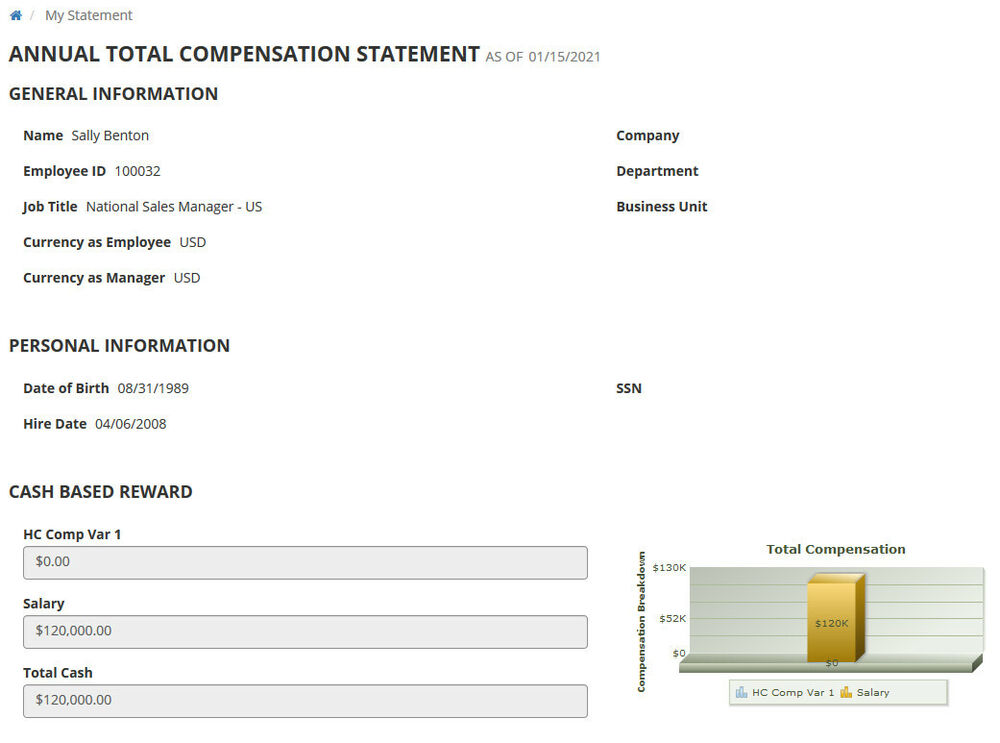
Task: Focus the HC Comp Var 1 amount field
Action: click(x=305, y=563)
